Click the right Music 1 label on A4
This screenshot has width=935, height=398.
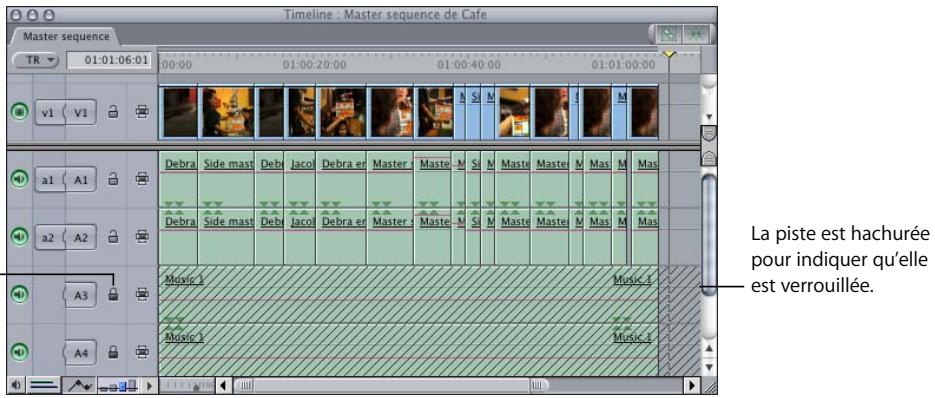pyautogui.click(x=633, y=337)
